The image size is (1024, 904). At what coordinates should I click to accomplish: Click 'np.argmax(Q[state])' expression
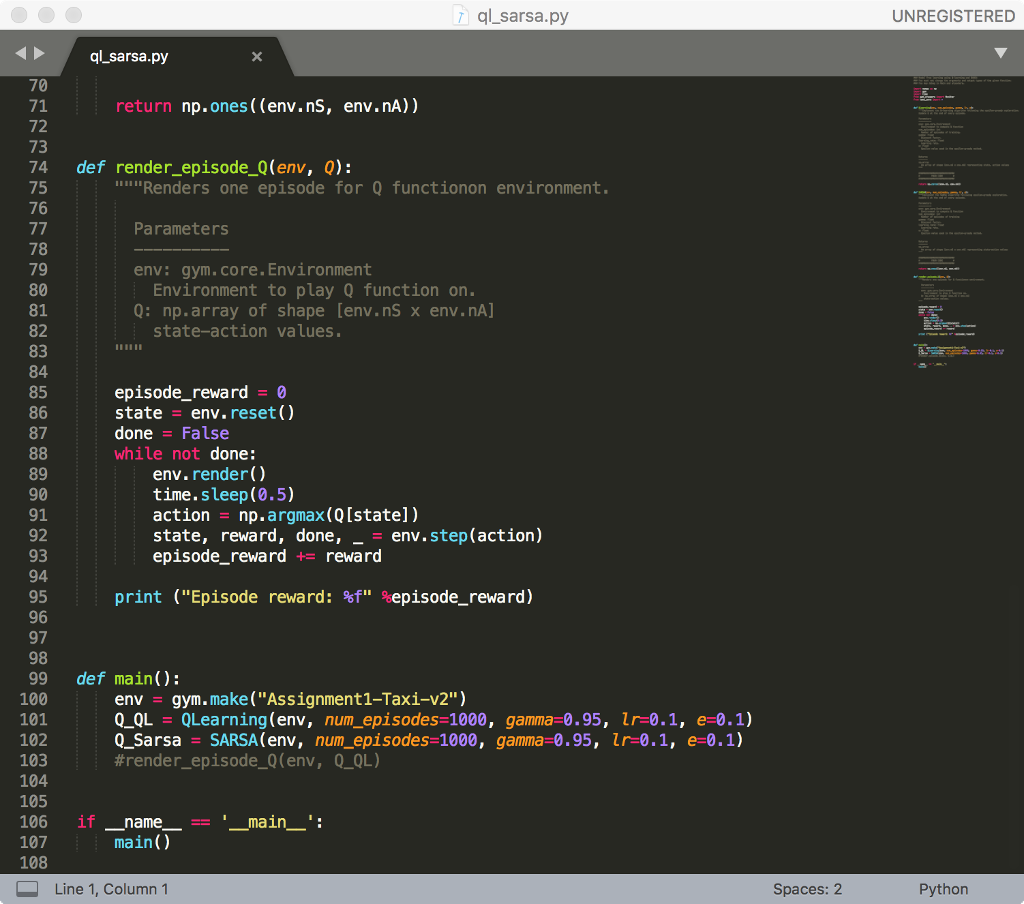click(328, 515)
